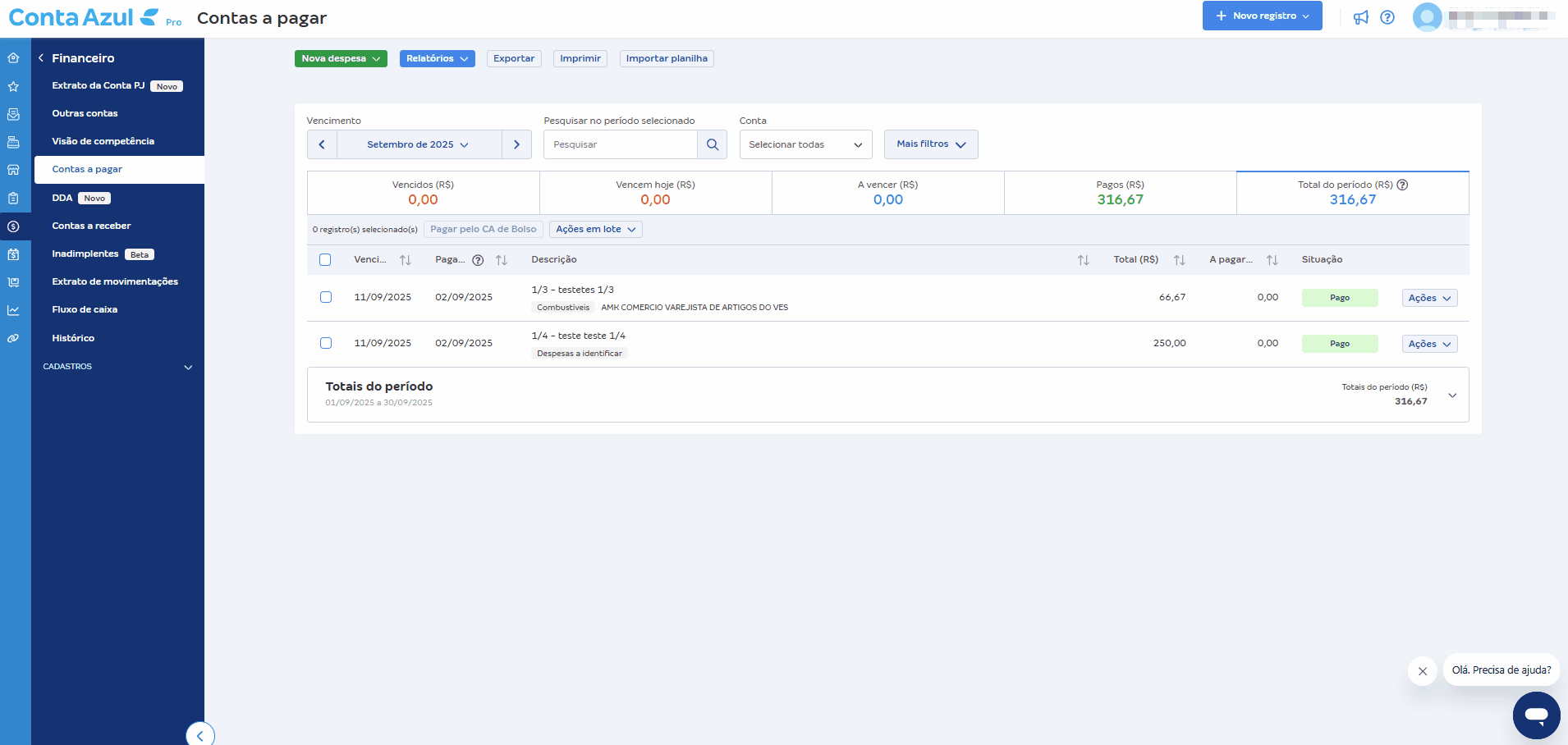The height and width of the screenshot is (745, 1568).
Task: Advance to next month arrow
Action: (516, 144)
